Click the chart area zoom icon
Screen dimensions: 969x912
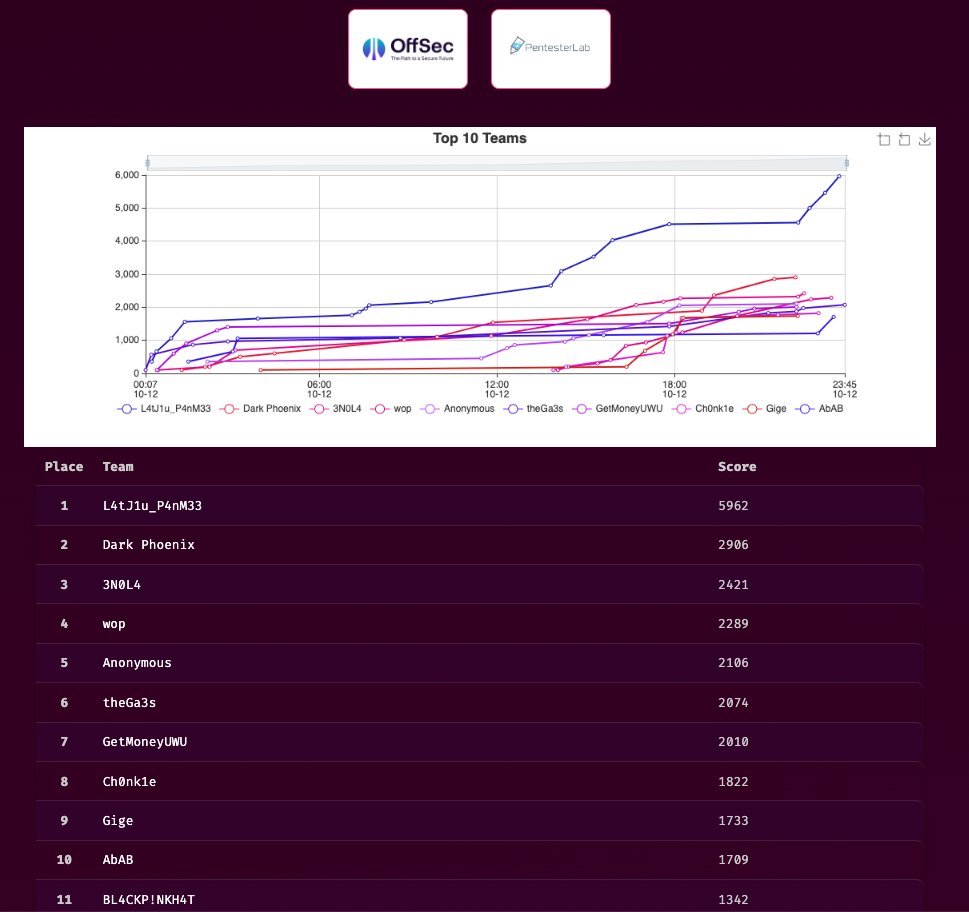click(x=883, y=140)
